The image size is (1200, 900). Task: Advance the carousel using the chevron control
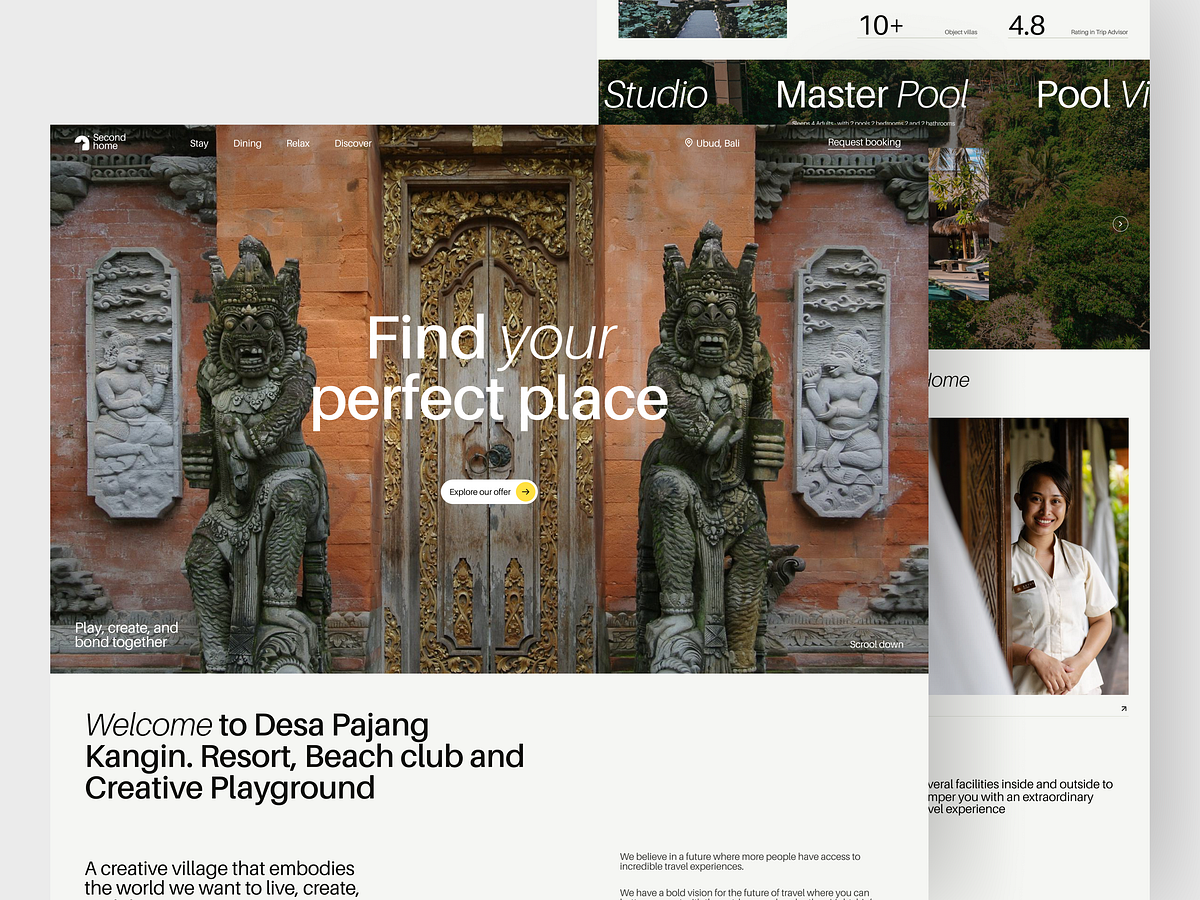pyautogui.click(x=1120, y=224)
